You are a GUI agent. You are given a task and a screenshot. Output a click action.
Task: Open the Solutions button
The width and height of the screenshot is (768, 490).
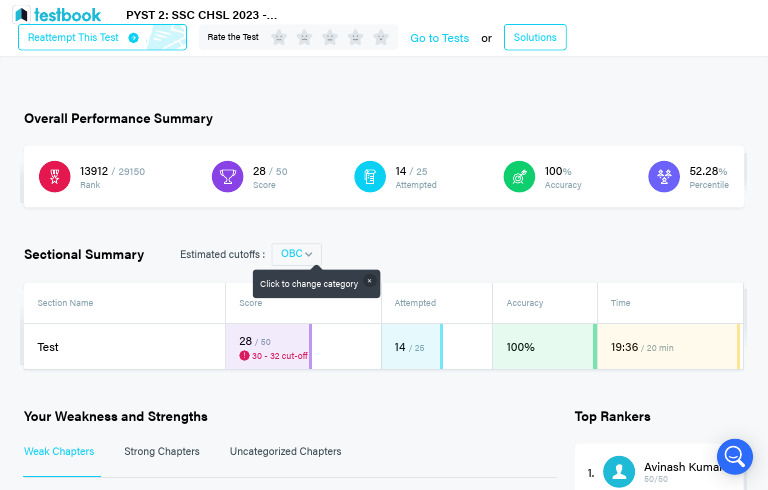535,37
